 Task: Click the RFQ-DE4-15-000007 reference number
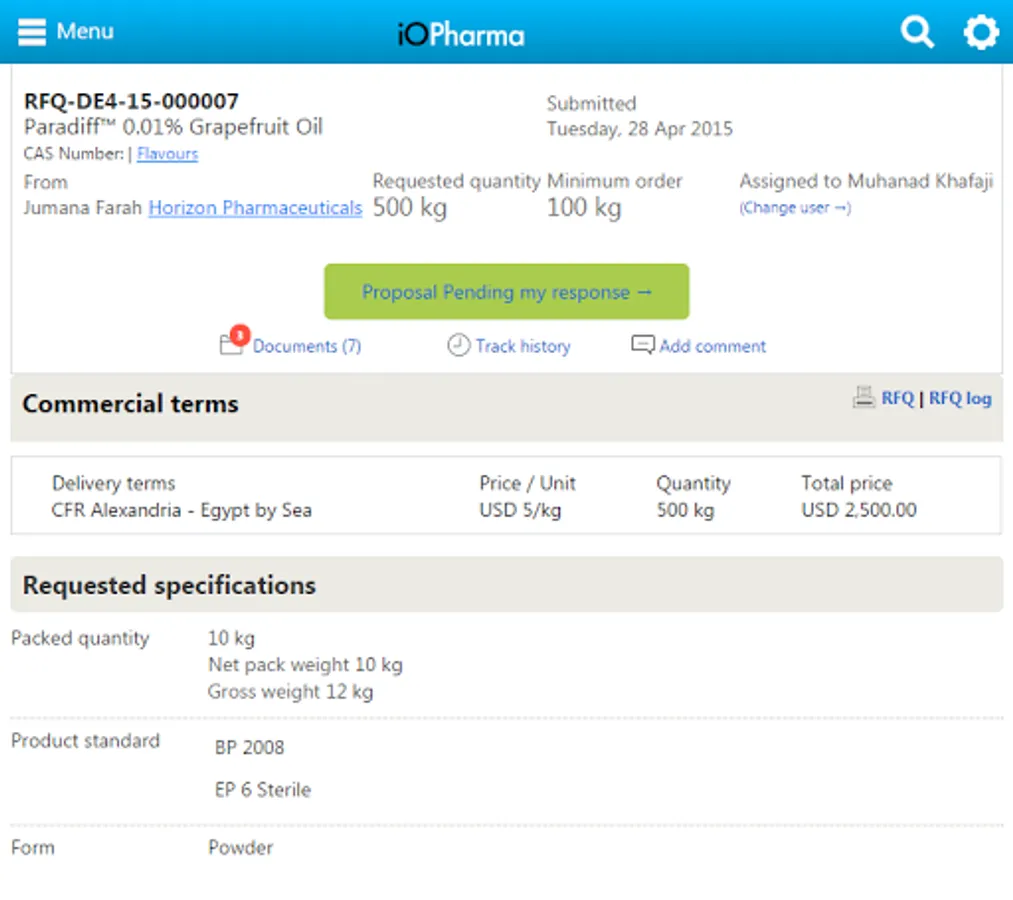point(131,101)
